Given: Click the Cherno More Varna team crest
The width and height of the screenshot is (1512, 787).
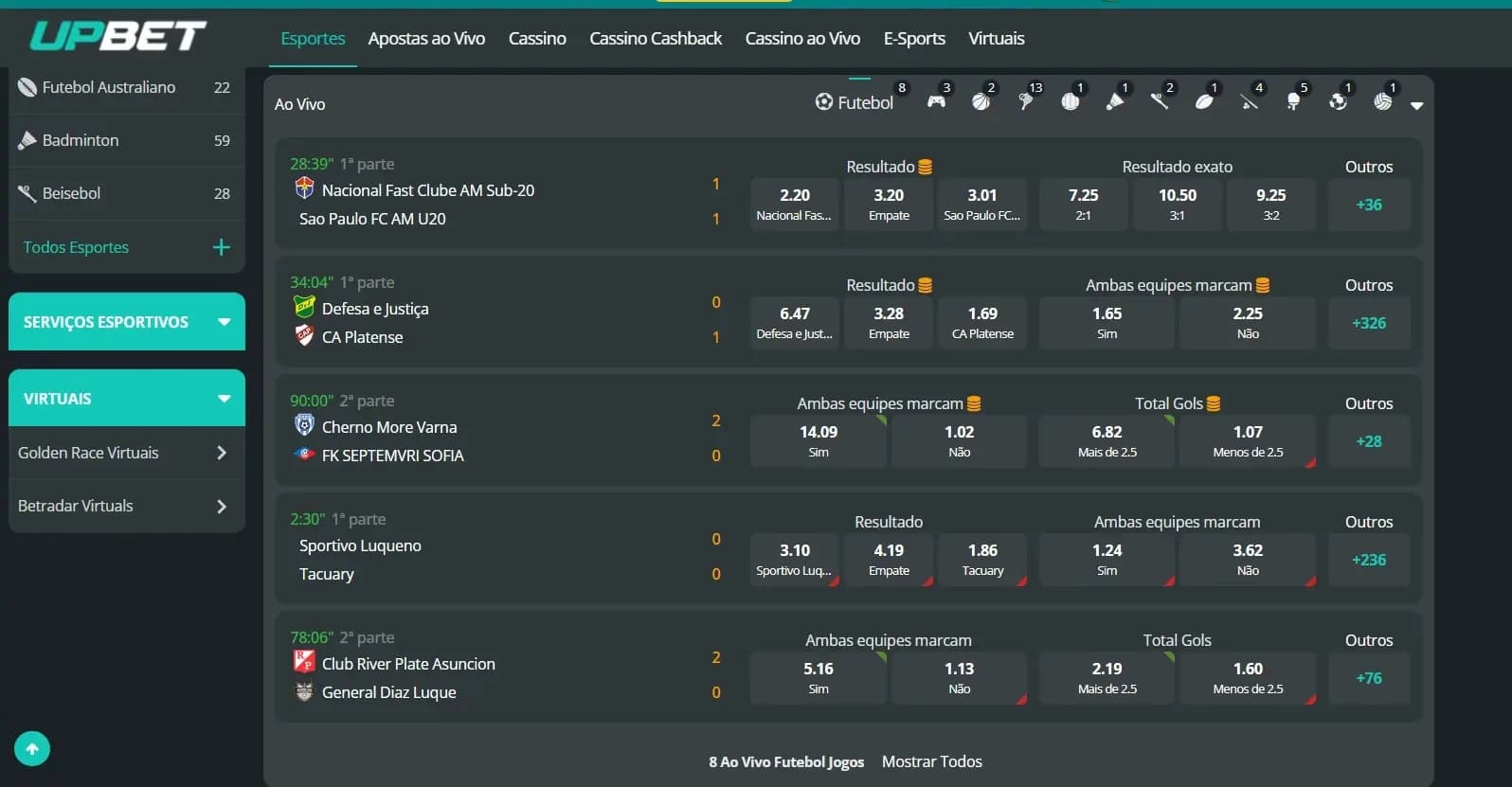Looking at the screenshot, I should tap(304, 424).
